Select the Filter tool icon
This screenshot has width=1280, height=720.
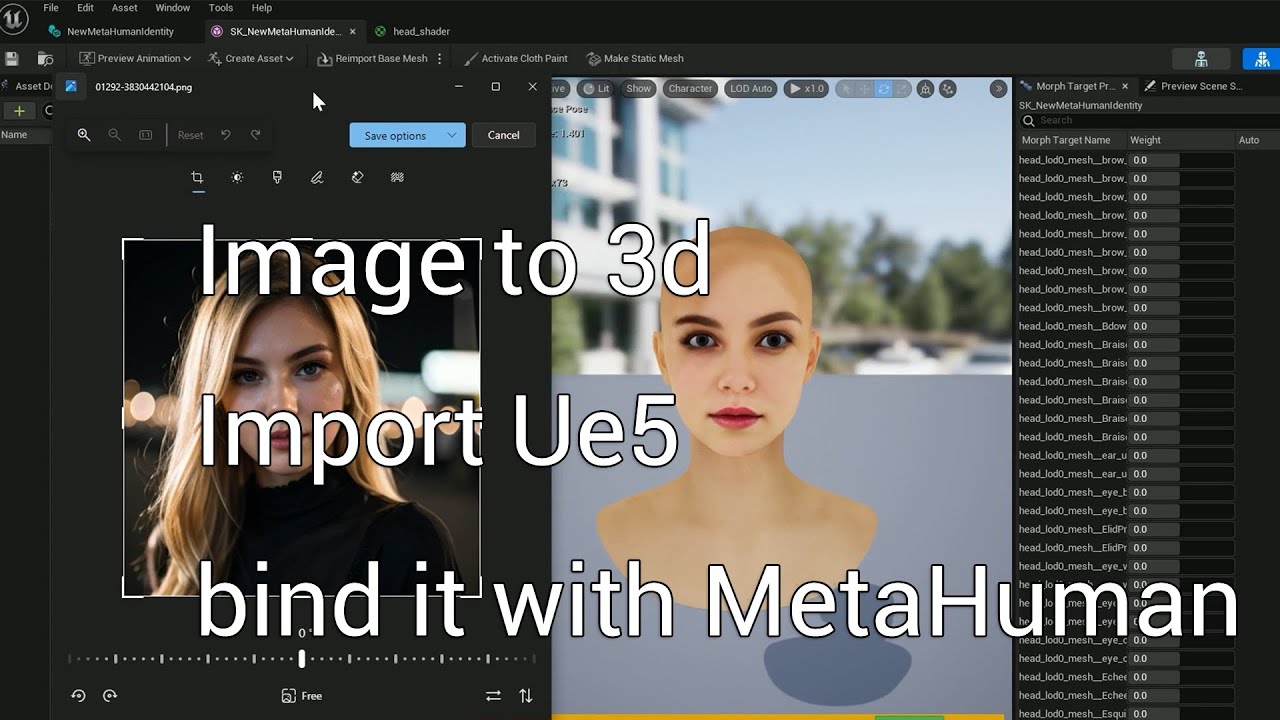277,177
